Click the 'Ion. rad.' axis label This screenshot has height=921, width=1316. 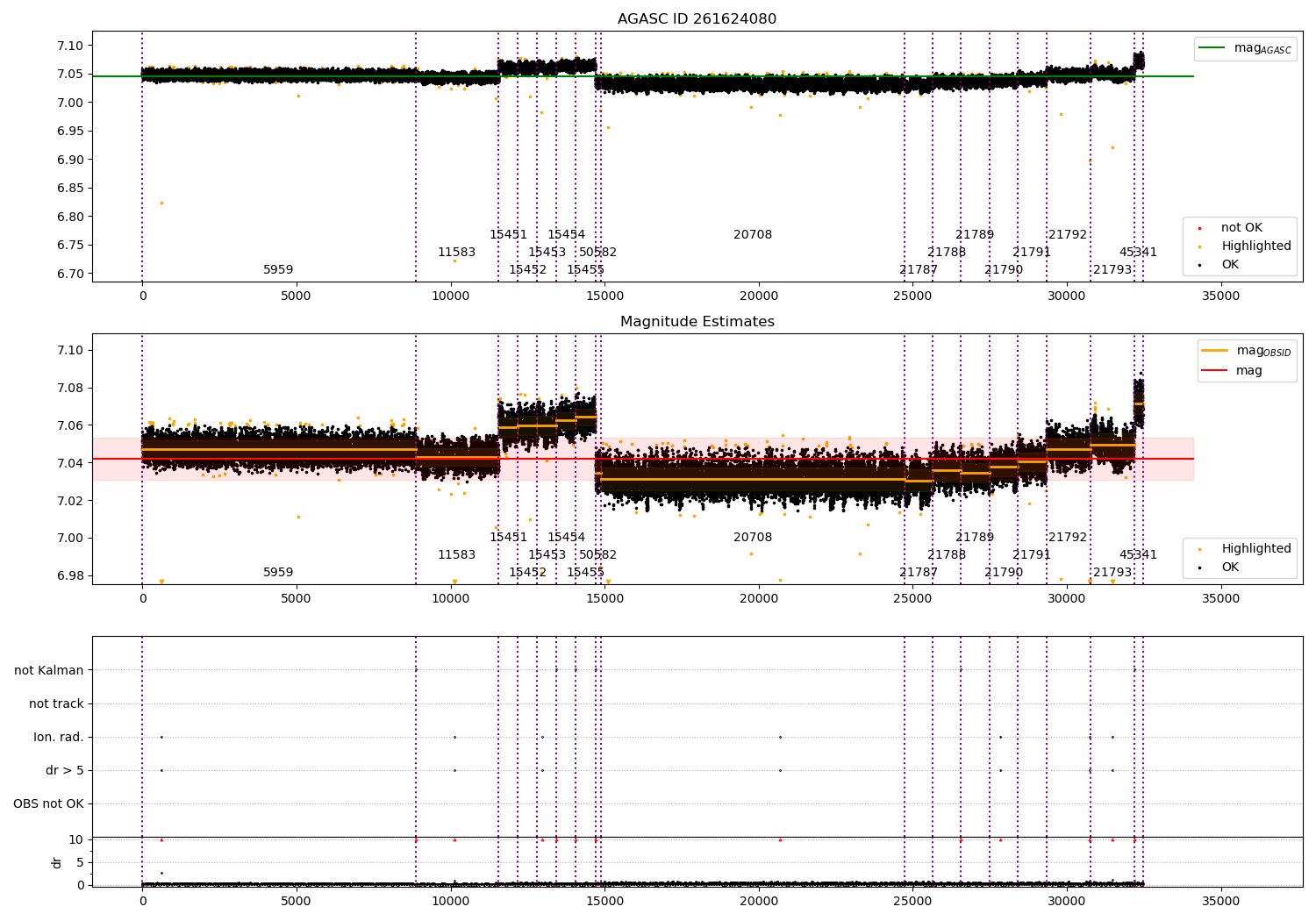point(59,738)
